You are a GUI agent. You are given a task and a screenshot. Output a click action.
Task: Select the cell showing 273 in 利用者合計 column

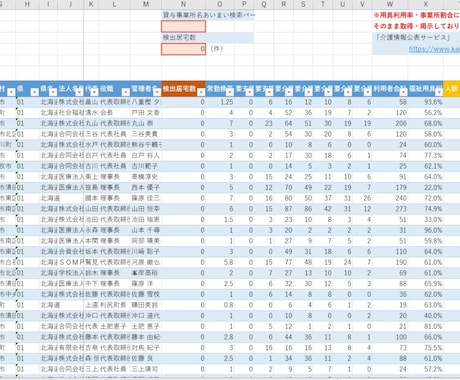click(390, 209)
